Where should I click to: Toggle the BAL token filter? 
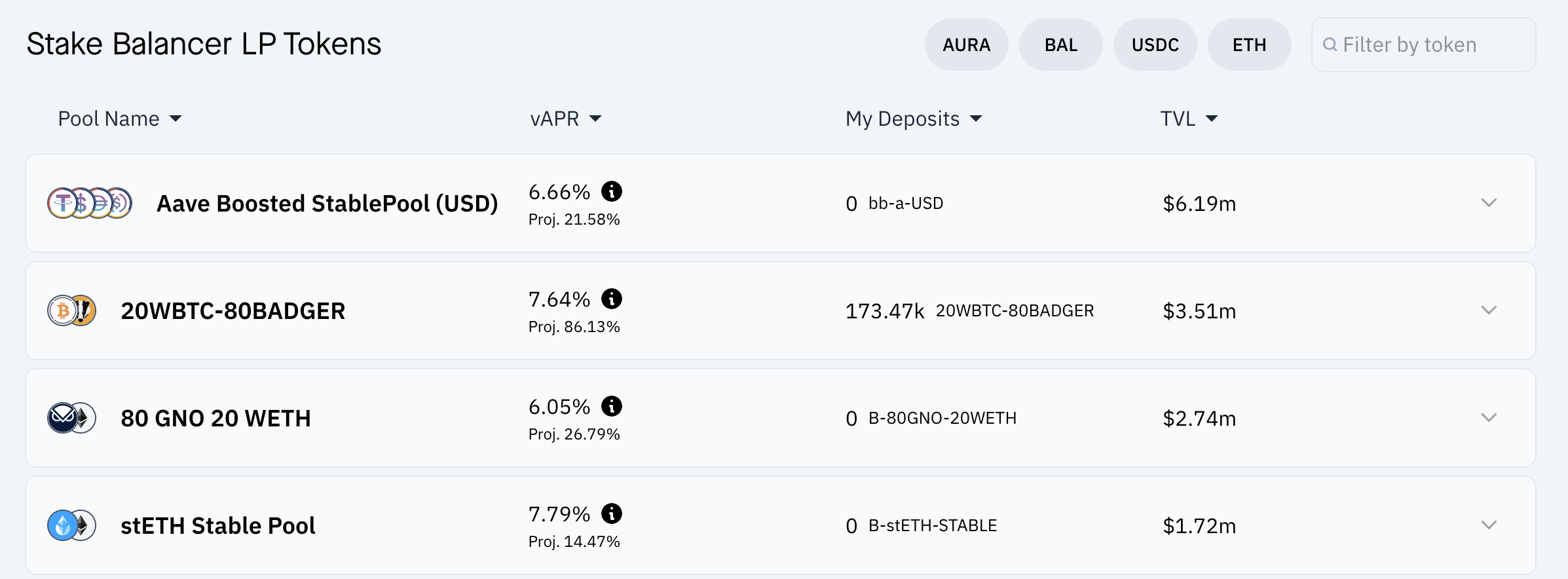point(1060,45)
